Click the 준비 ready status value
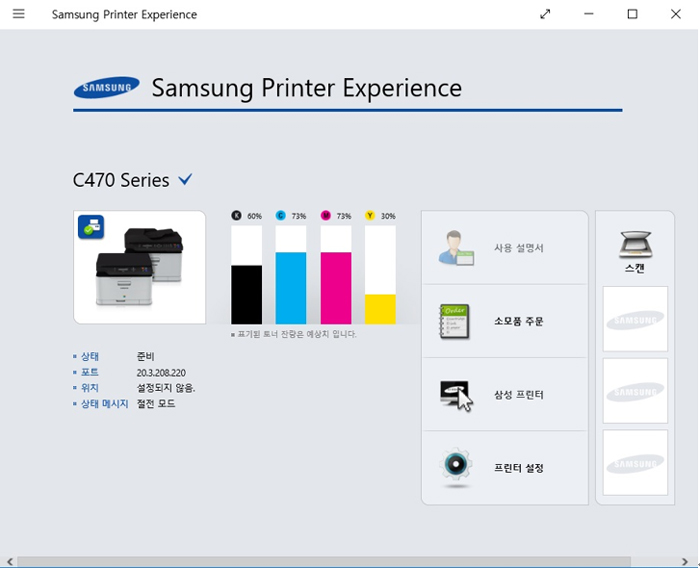This screenshot has width=700, height=569. point(146,356)
